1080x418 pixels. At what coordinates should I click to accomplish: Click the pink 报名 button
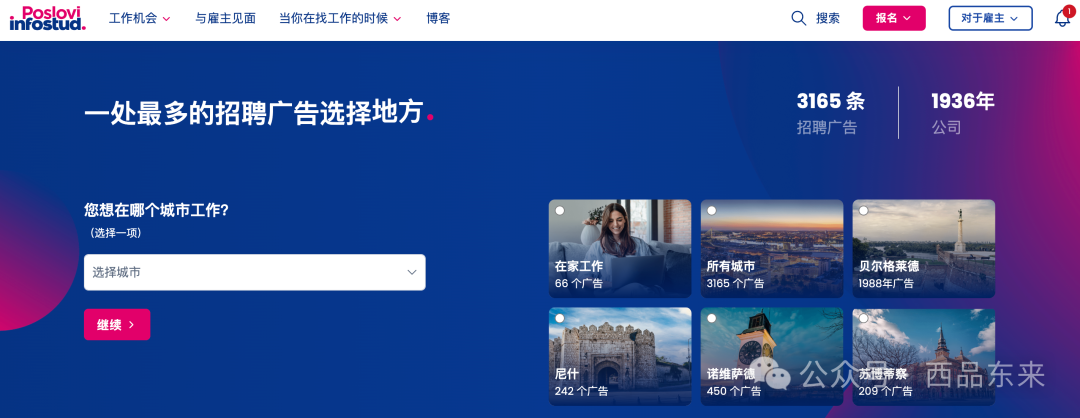pyautogui.click(x=894, y=19)
